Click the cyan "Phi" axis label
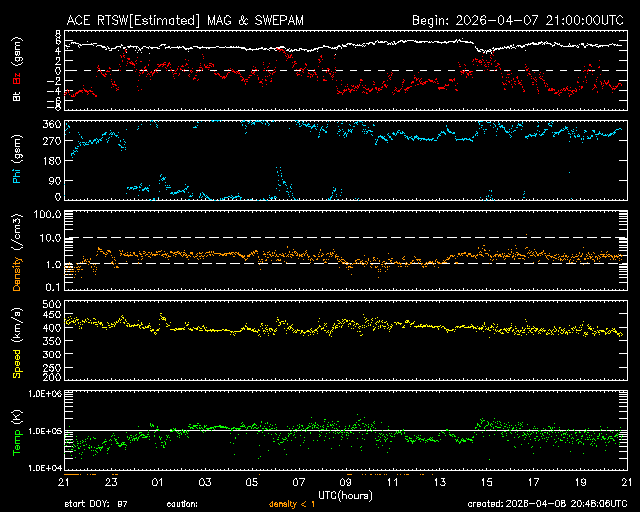Viewport: 640px width, 512px height. click(17, 176)
